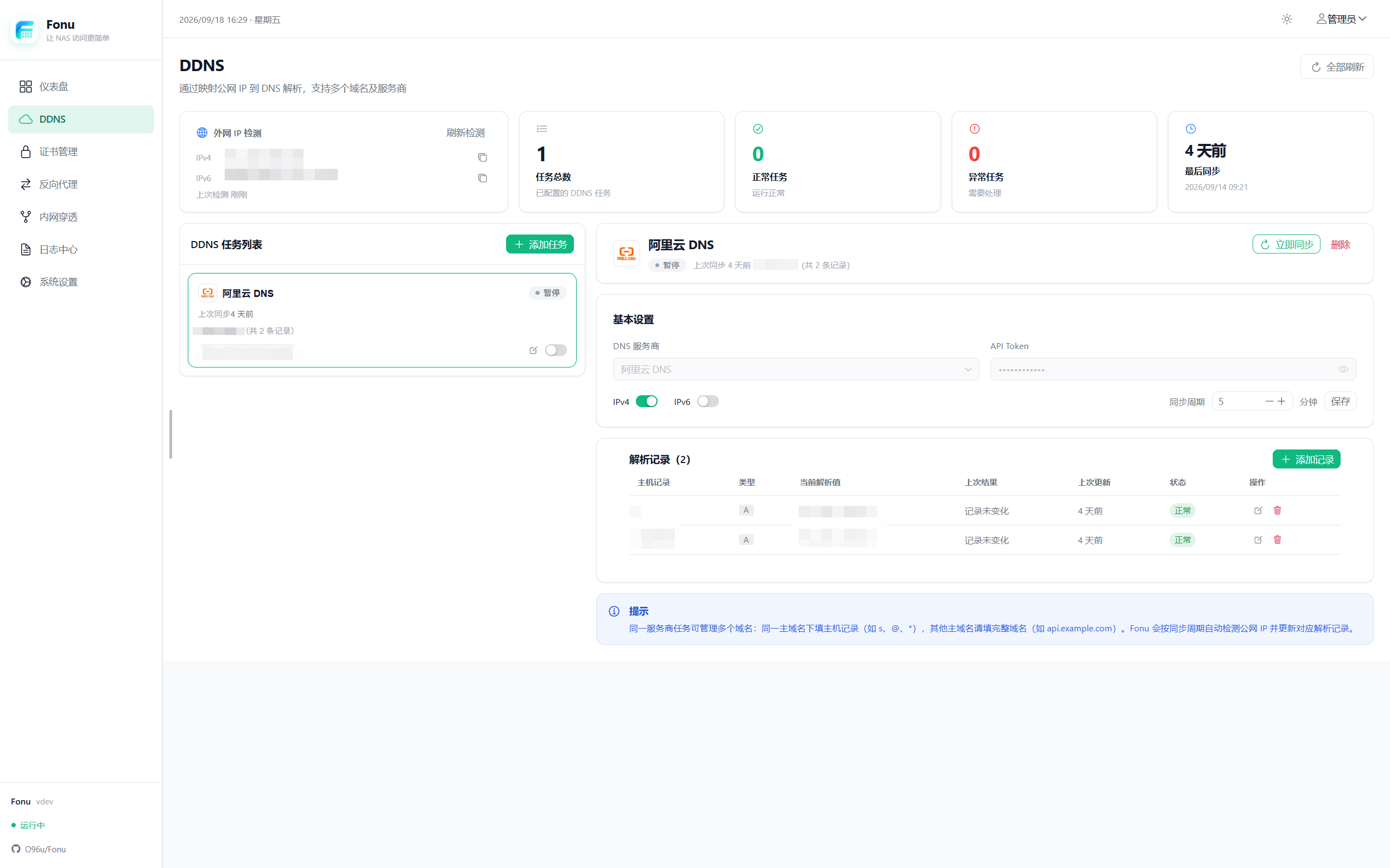Click the red alert icon above 异常任务
1390x868 pixels.
point(974,129)
